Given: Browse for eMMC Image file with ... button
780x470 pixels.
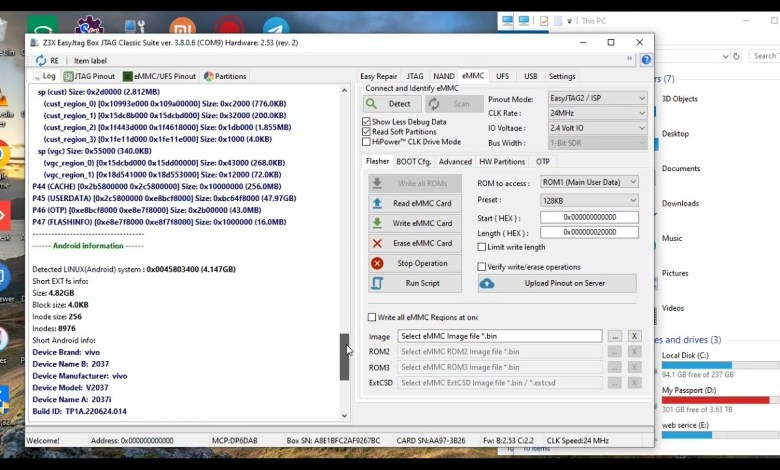Looking at the screenshot, I should (615, 336).
